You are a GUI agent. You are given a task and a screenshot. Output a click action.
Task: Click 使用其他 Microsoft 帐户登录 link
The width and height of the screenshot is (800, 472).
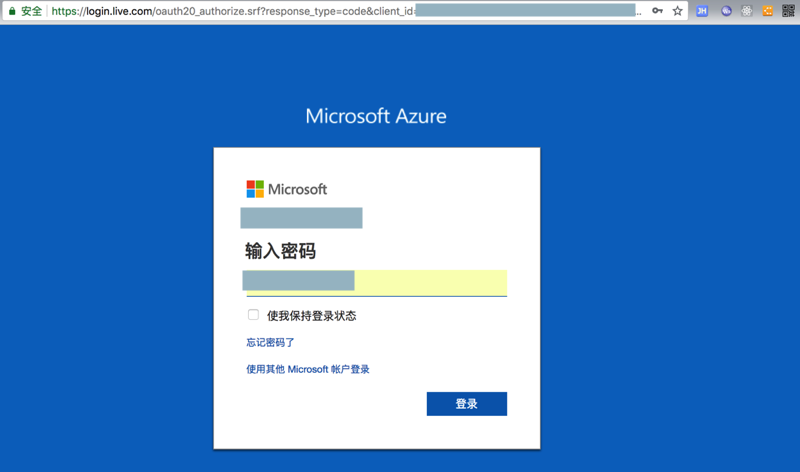point(308,369)
